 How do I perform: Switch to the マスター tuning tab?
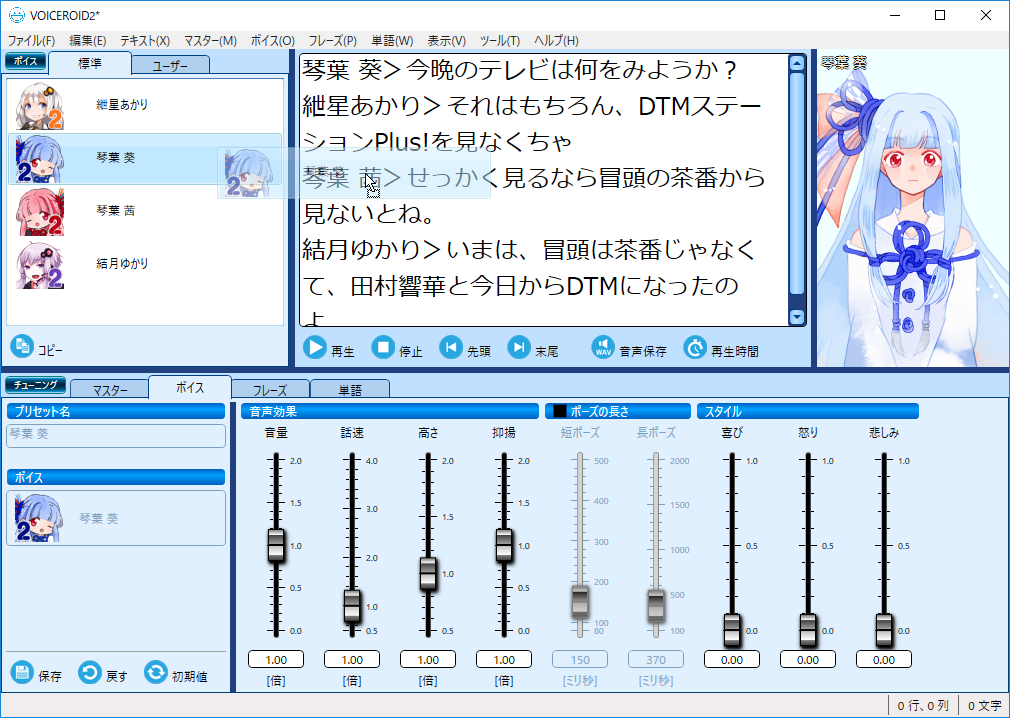point(110,390)
